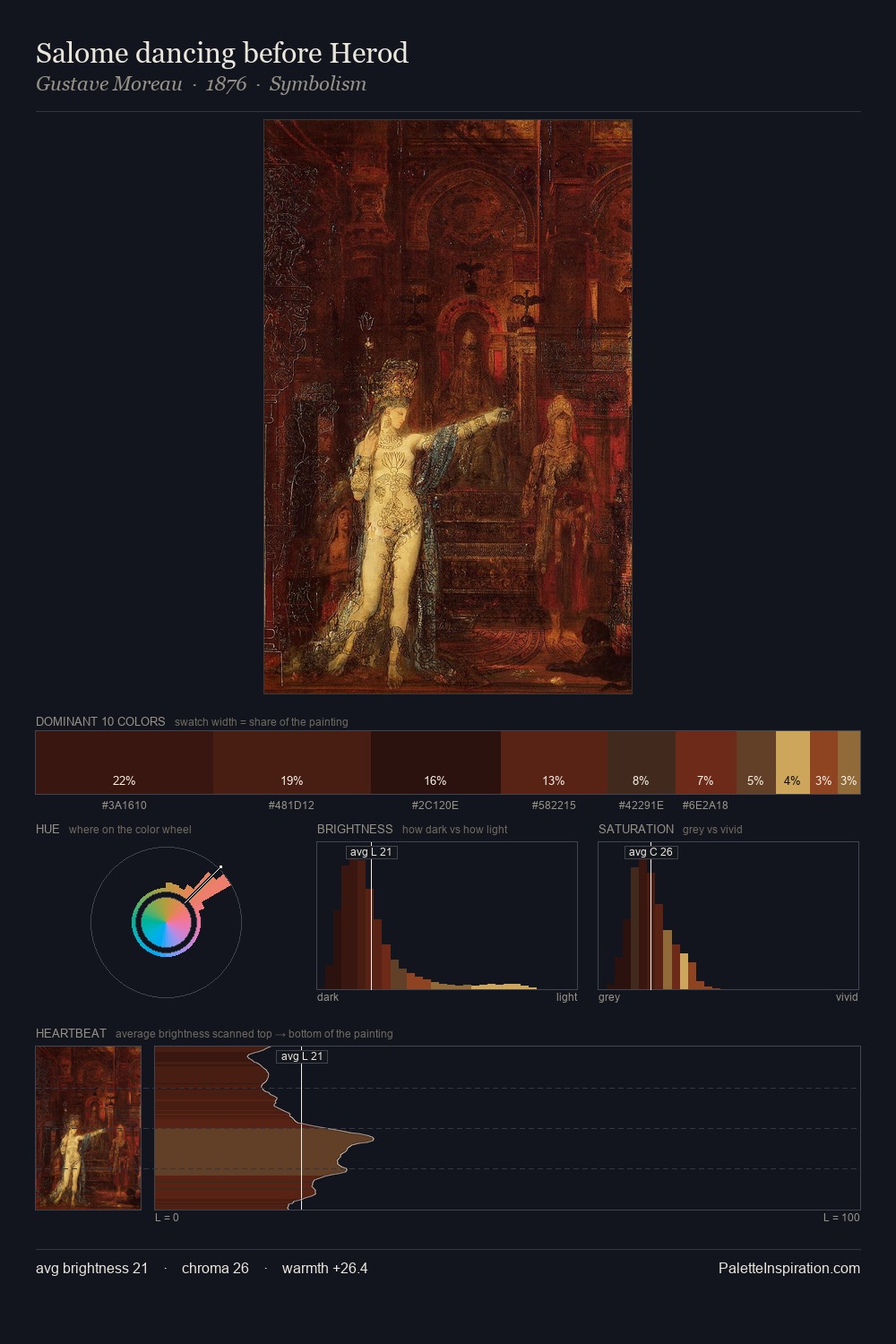Click 'swatch width = share of the painting'
This screenshot has height=1344, width=896.
pos(262,722)
